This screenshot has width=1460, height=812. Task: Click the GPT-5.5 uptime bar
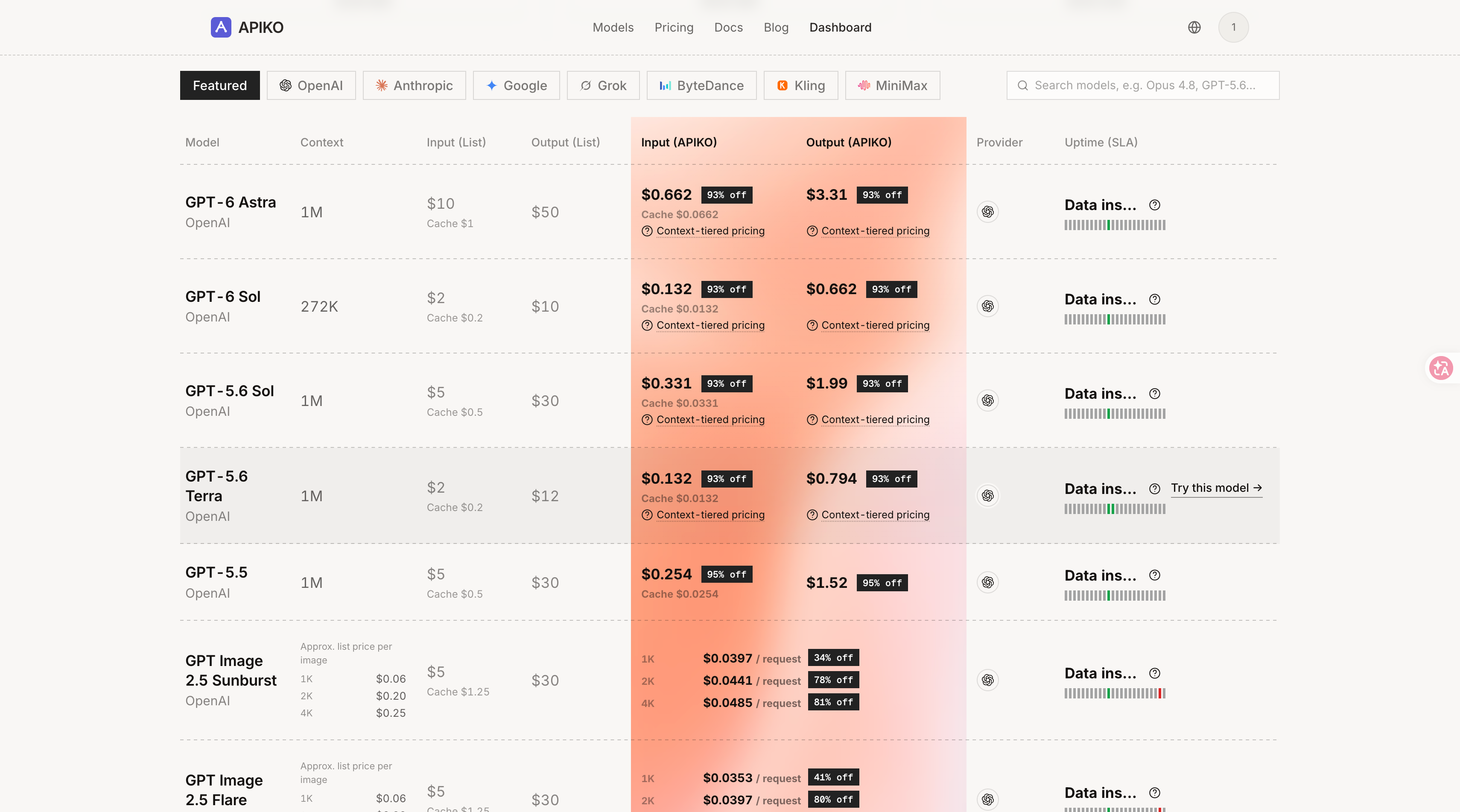[1114, 596]
